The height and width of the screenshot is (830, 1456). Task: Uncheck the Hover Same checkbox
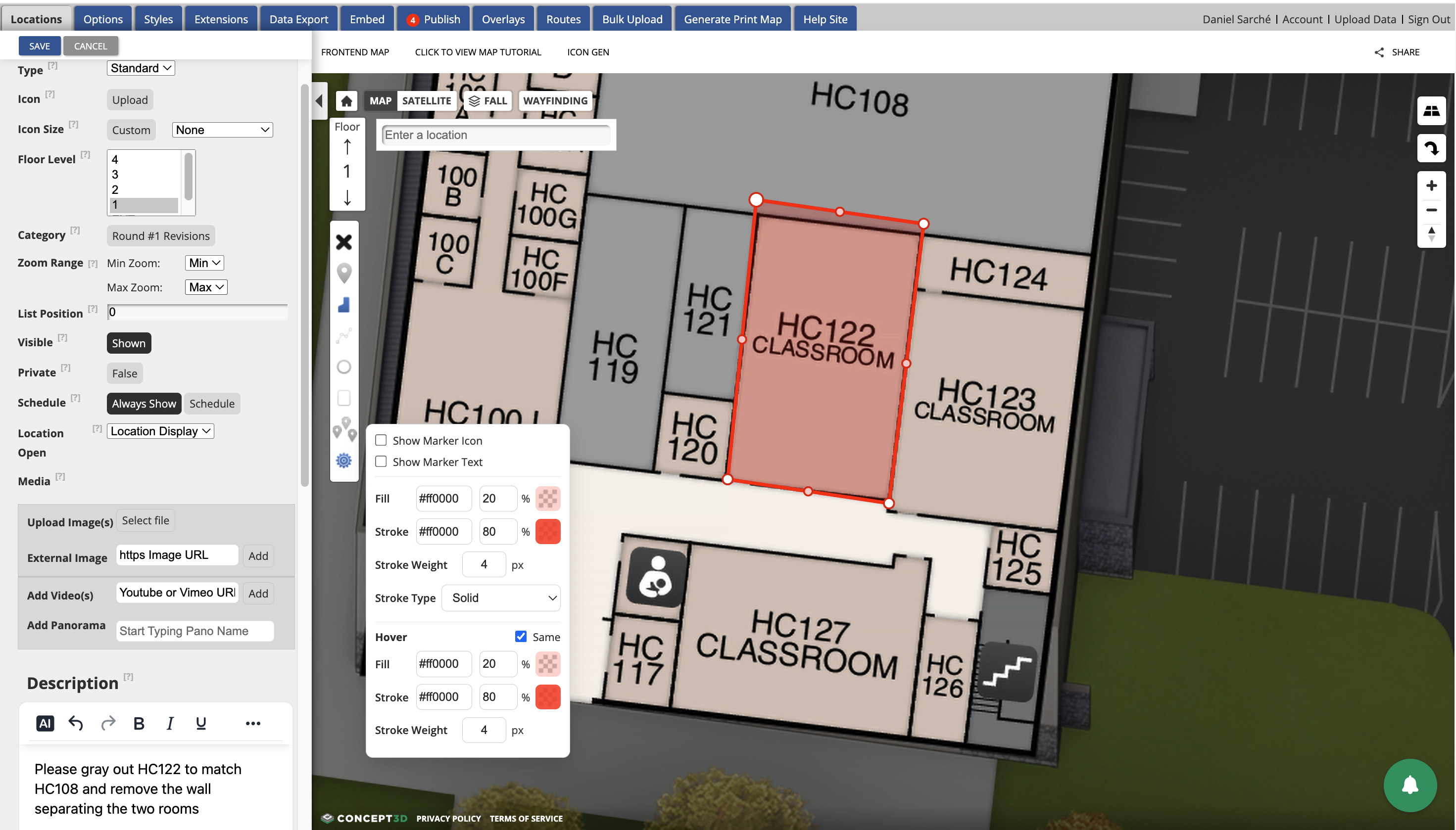(521, 636)
